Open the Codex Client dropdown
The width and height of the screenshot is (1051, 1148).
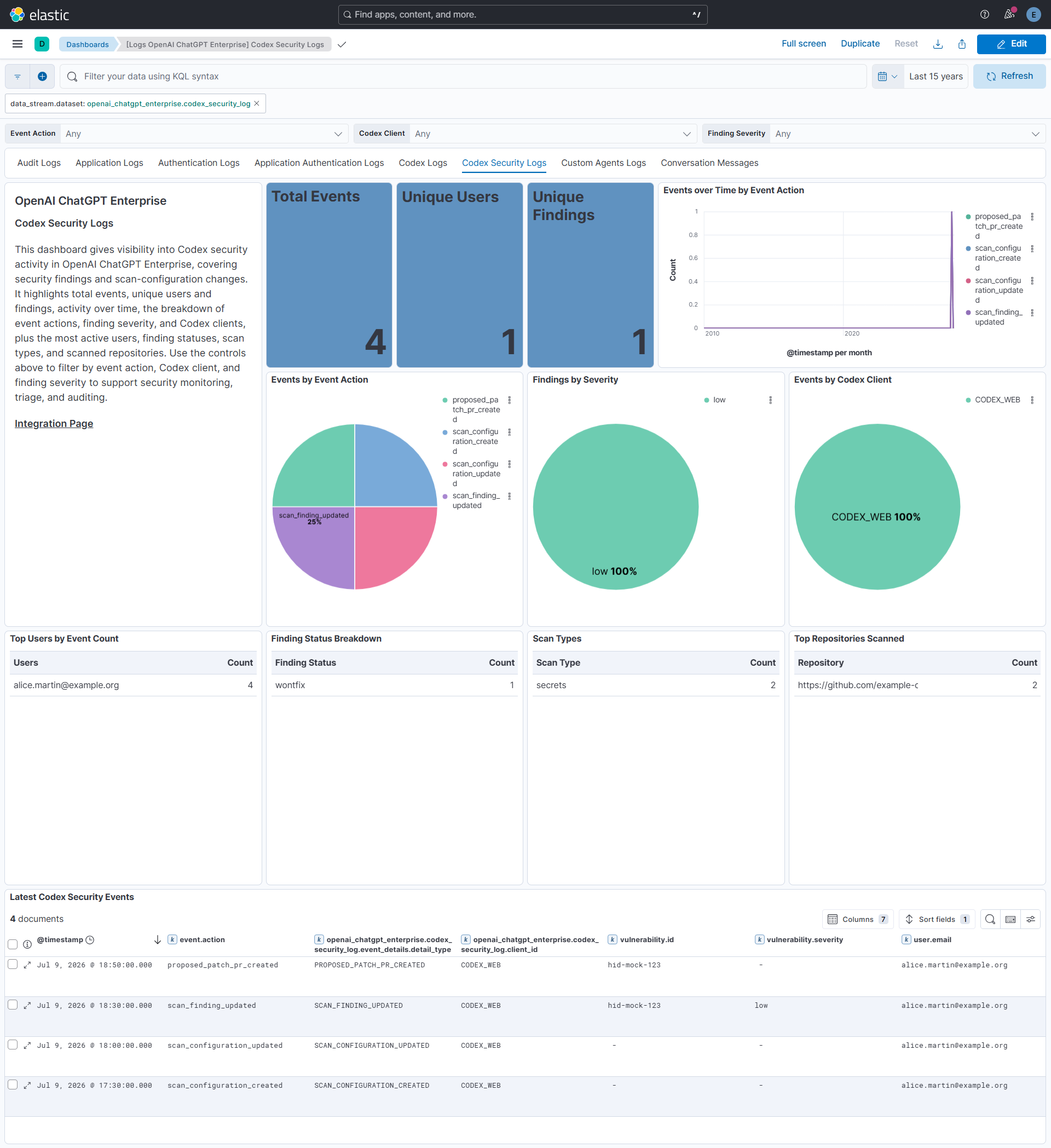point(553,134)
